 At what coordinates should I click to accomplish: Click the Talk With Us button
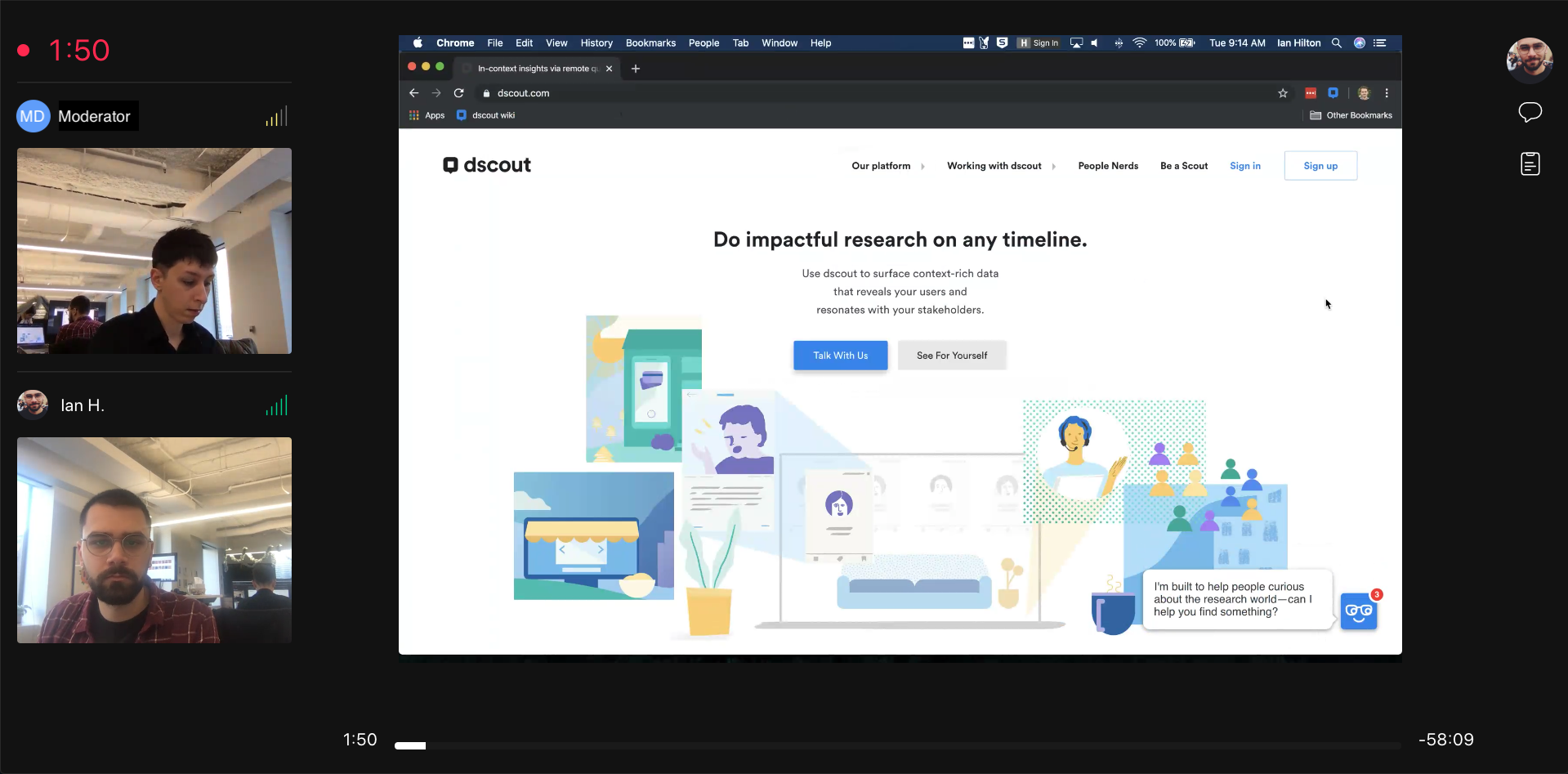(840, 356)
